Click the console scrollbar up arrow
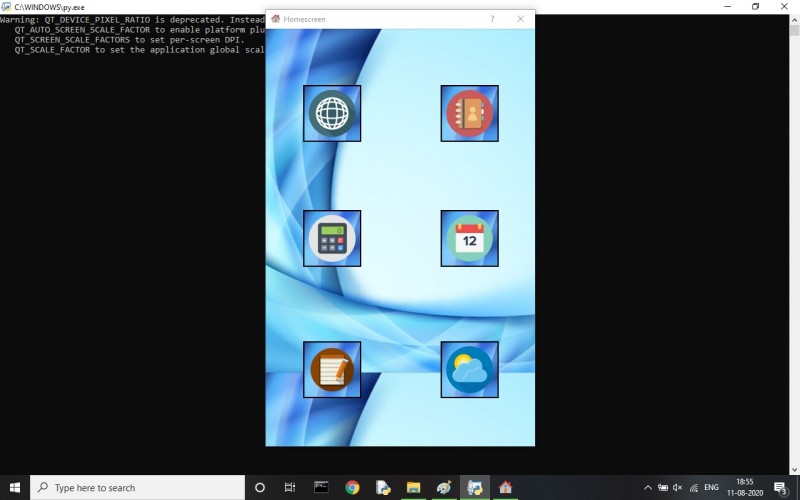The image size is (800, 500). pos(794,19)
